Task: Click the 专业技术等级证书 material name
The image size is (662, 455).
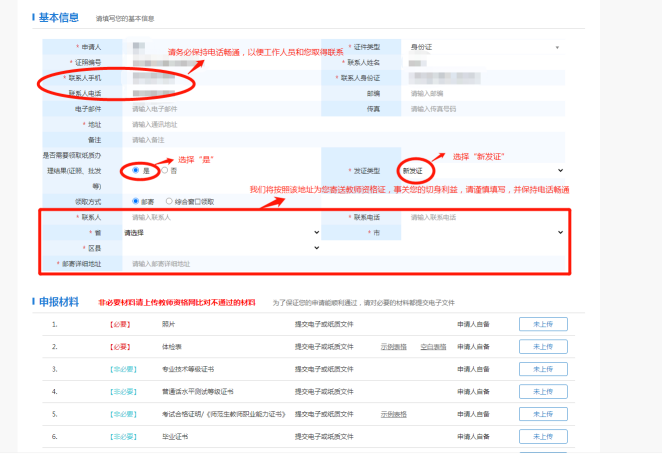Action: pyautogui.click(x=188, y=369)
